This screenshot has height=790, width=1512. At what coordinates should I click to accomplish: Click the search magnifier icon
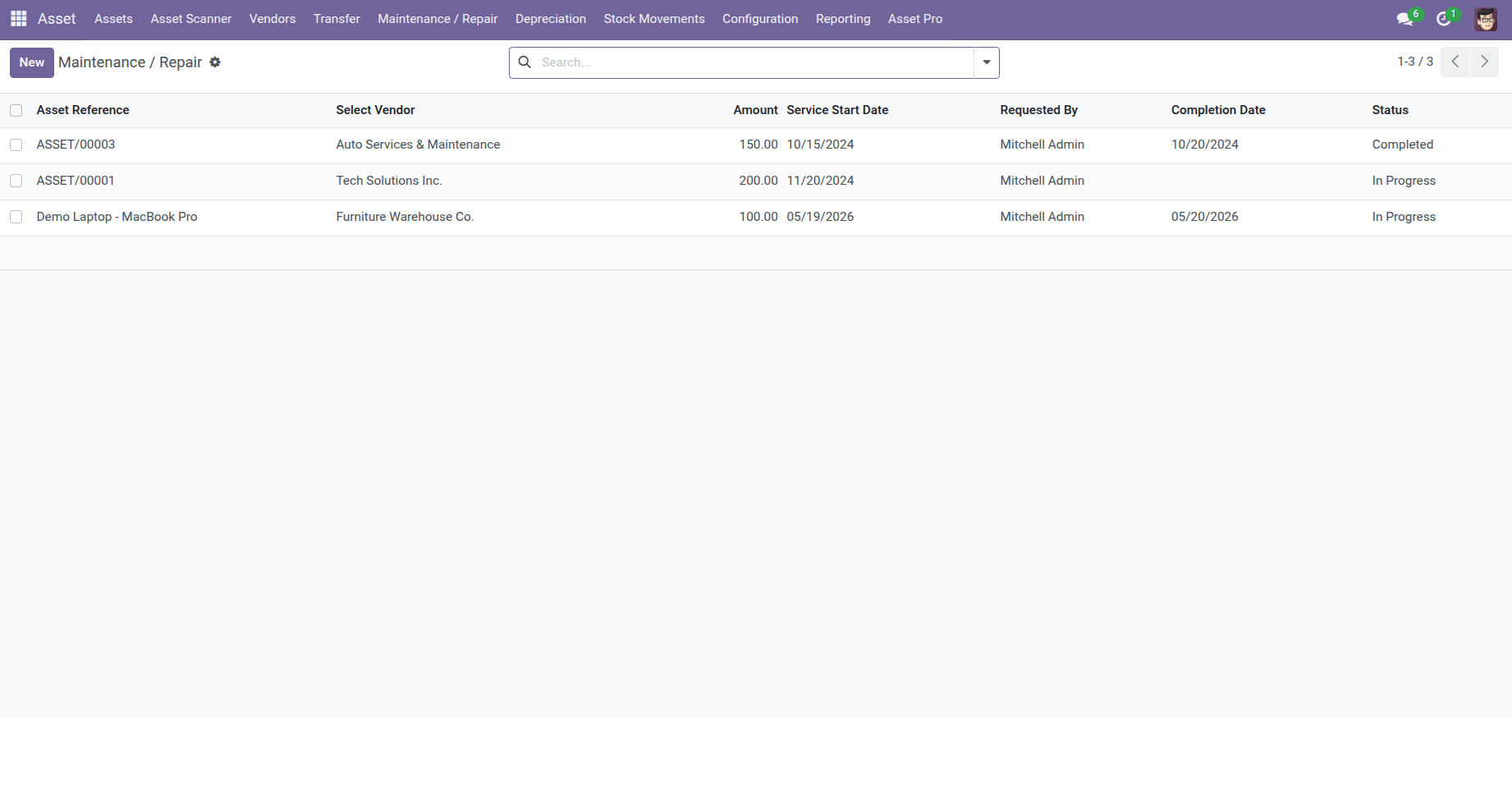coord(525,62)
